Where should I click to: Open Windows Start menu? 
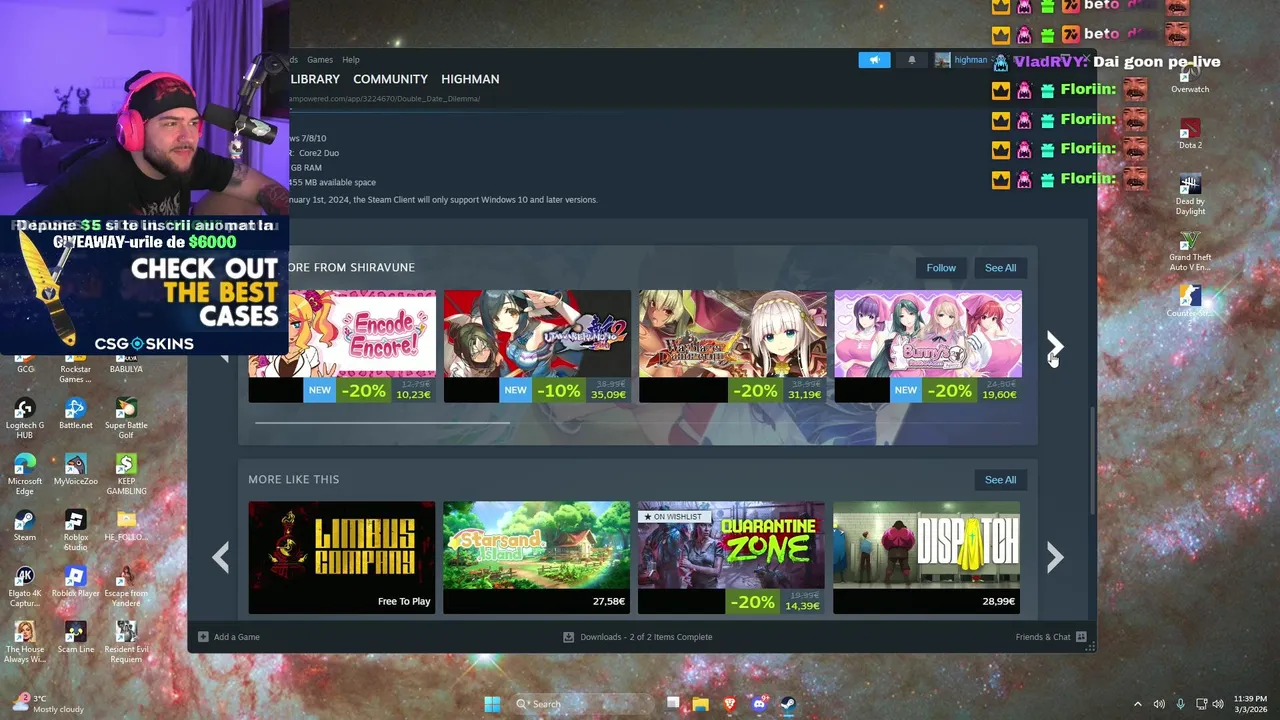(x=492, y=704)
